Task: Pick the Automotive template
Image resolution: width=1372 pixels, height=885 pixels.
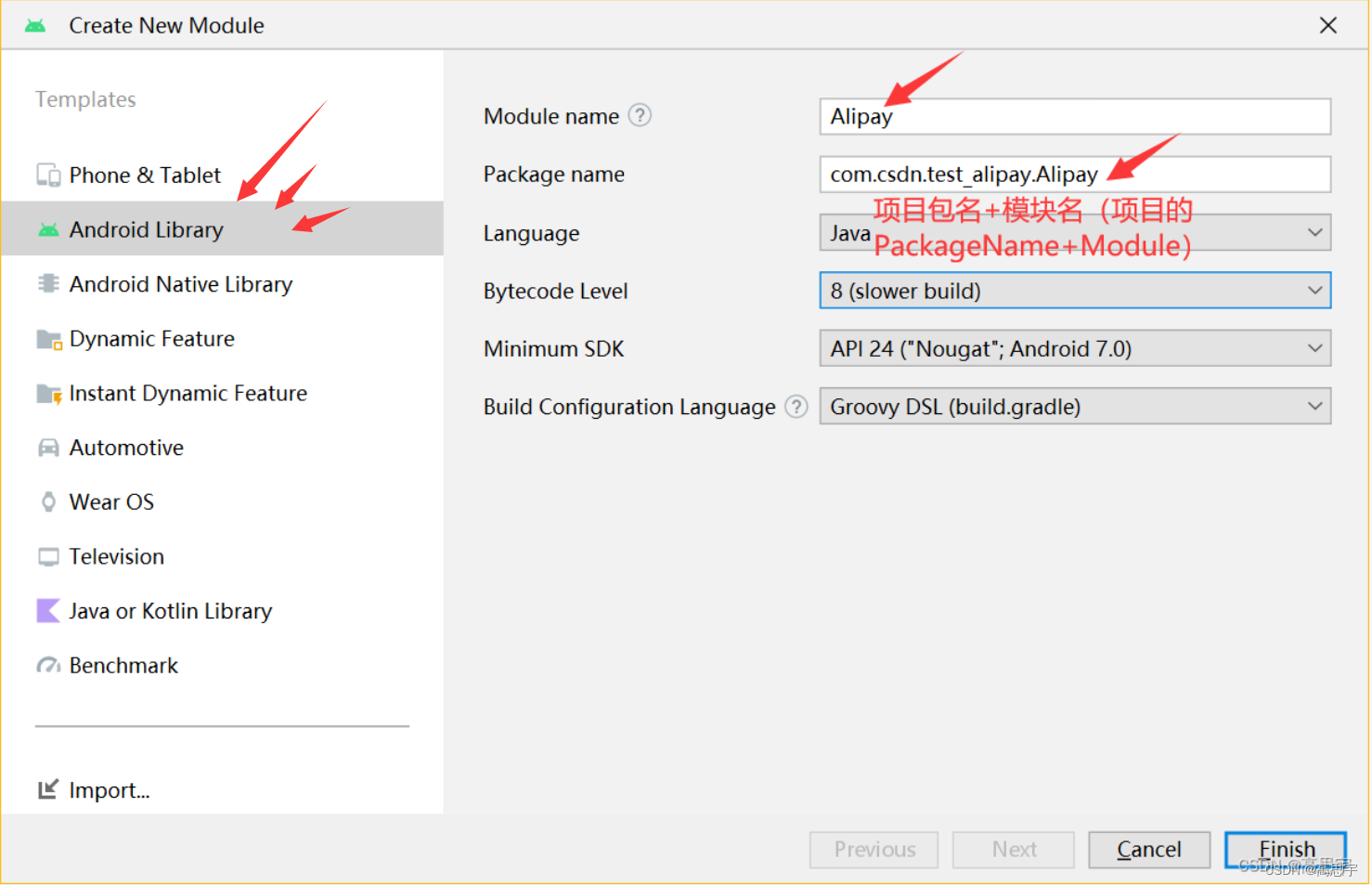Action: [222, 448]
